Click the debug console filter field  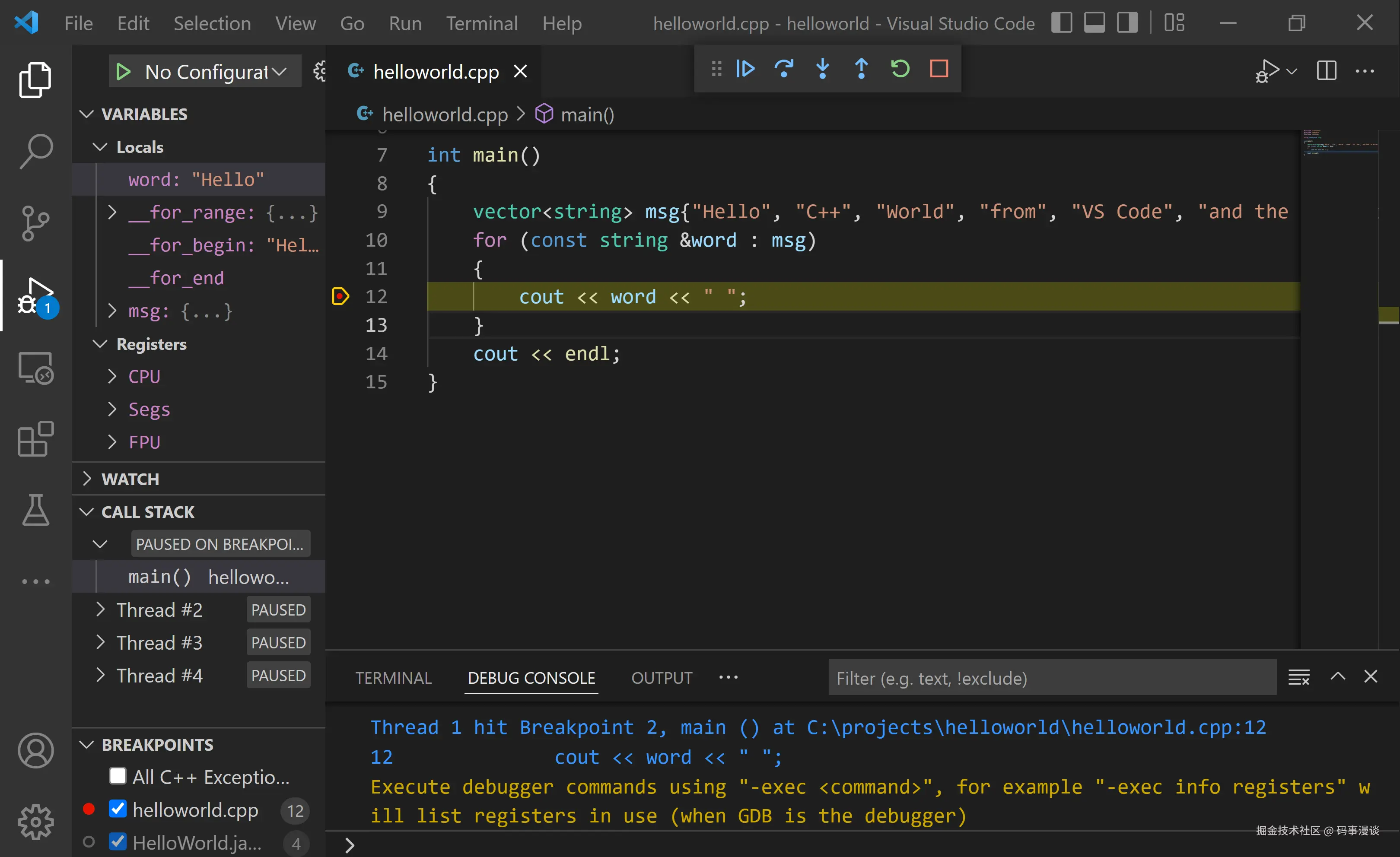(1051, 678)
